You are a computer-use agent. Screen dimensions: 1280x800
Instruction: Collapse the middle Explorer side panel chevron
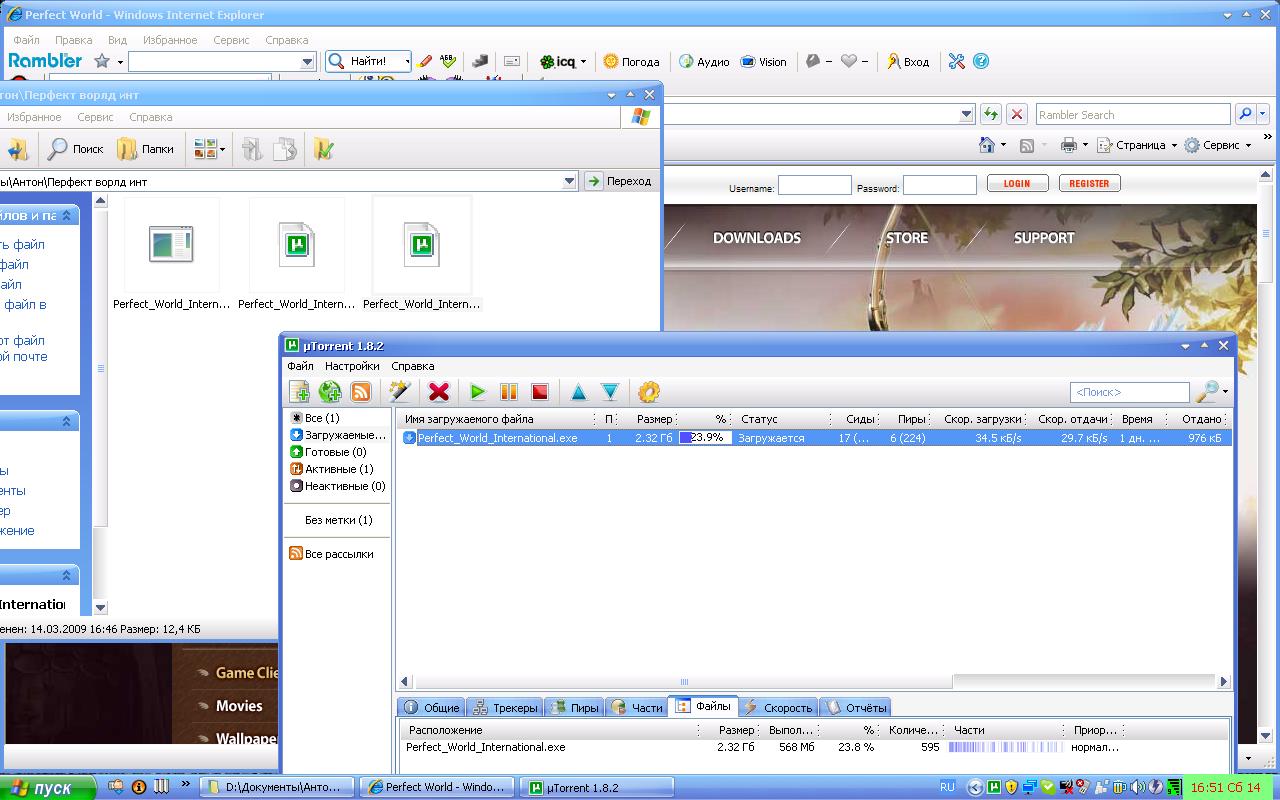point(68,421)
